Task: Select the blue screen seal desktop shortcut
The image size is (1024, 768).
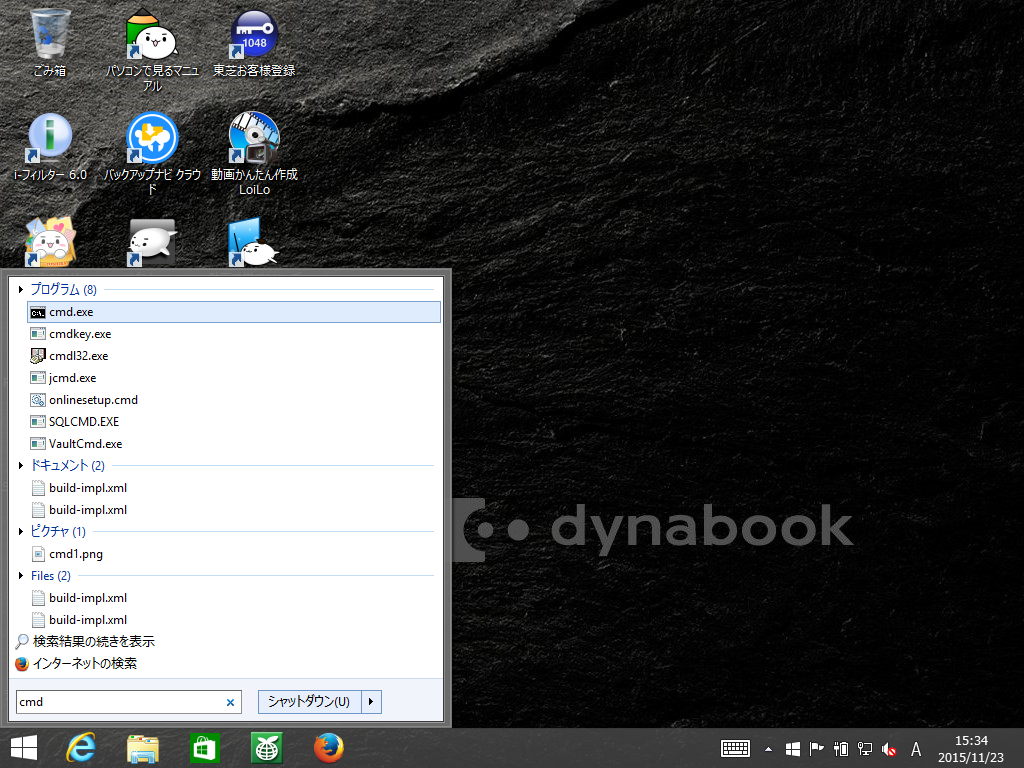Action: coord(254,242)
